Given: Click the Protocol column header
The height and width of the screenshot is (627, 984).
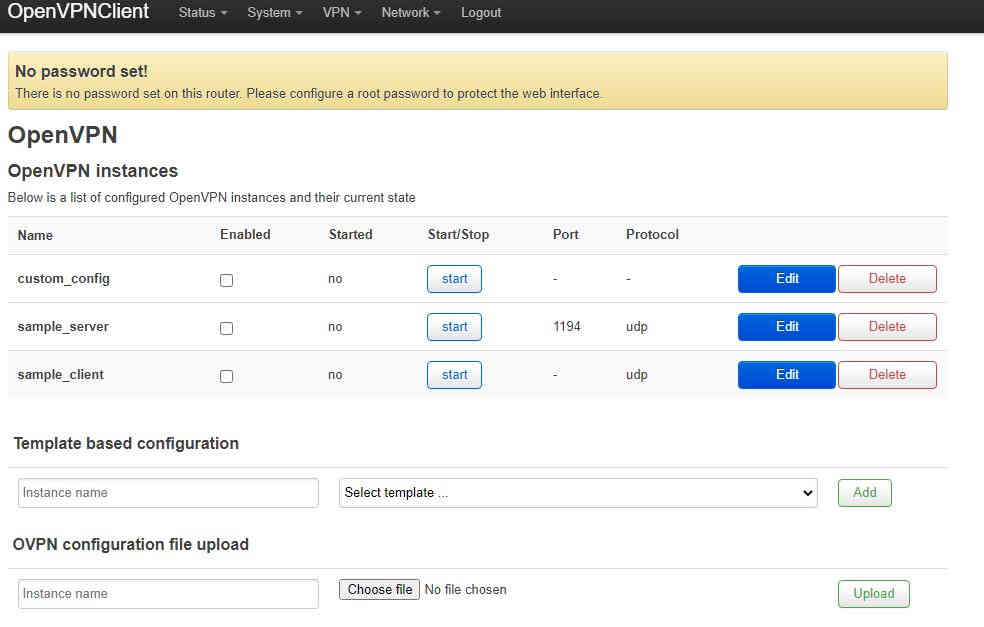Looking at the screenshot, I should (652, 235).
